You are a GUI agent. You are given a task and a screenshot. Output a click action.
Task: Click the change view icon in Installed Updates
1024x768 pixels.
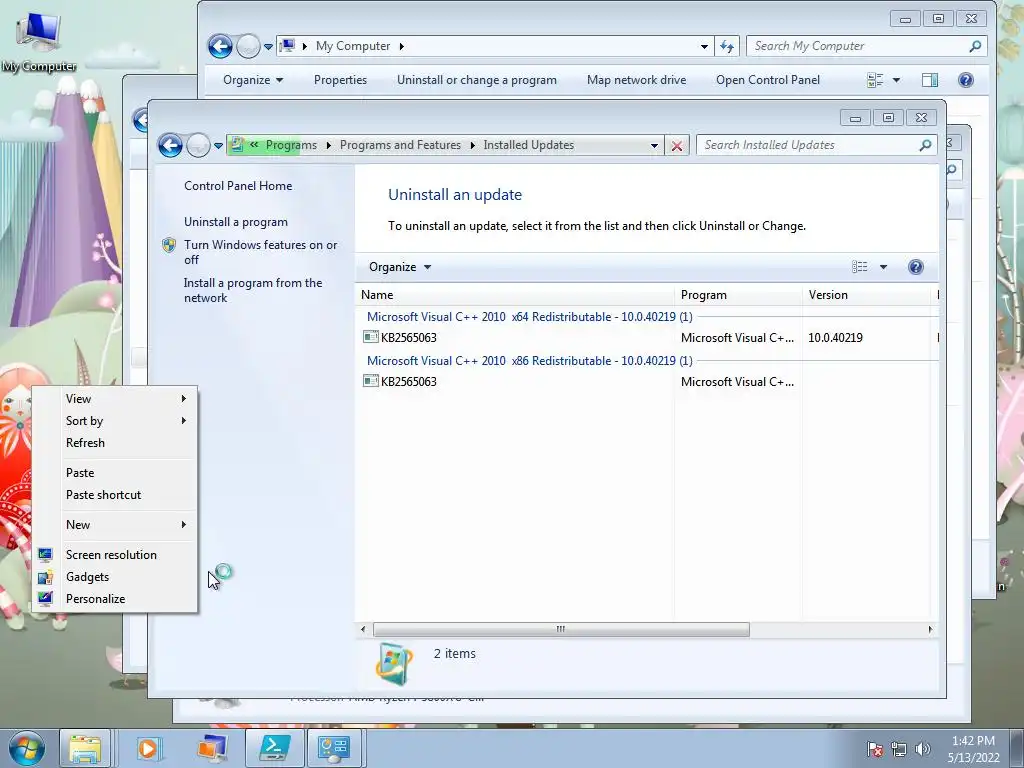tap(859, 266)
